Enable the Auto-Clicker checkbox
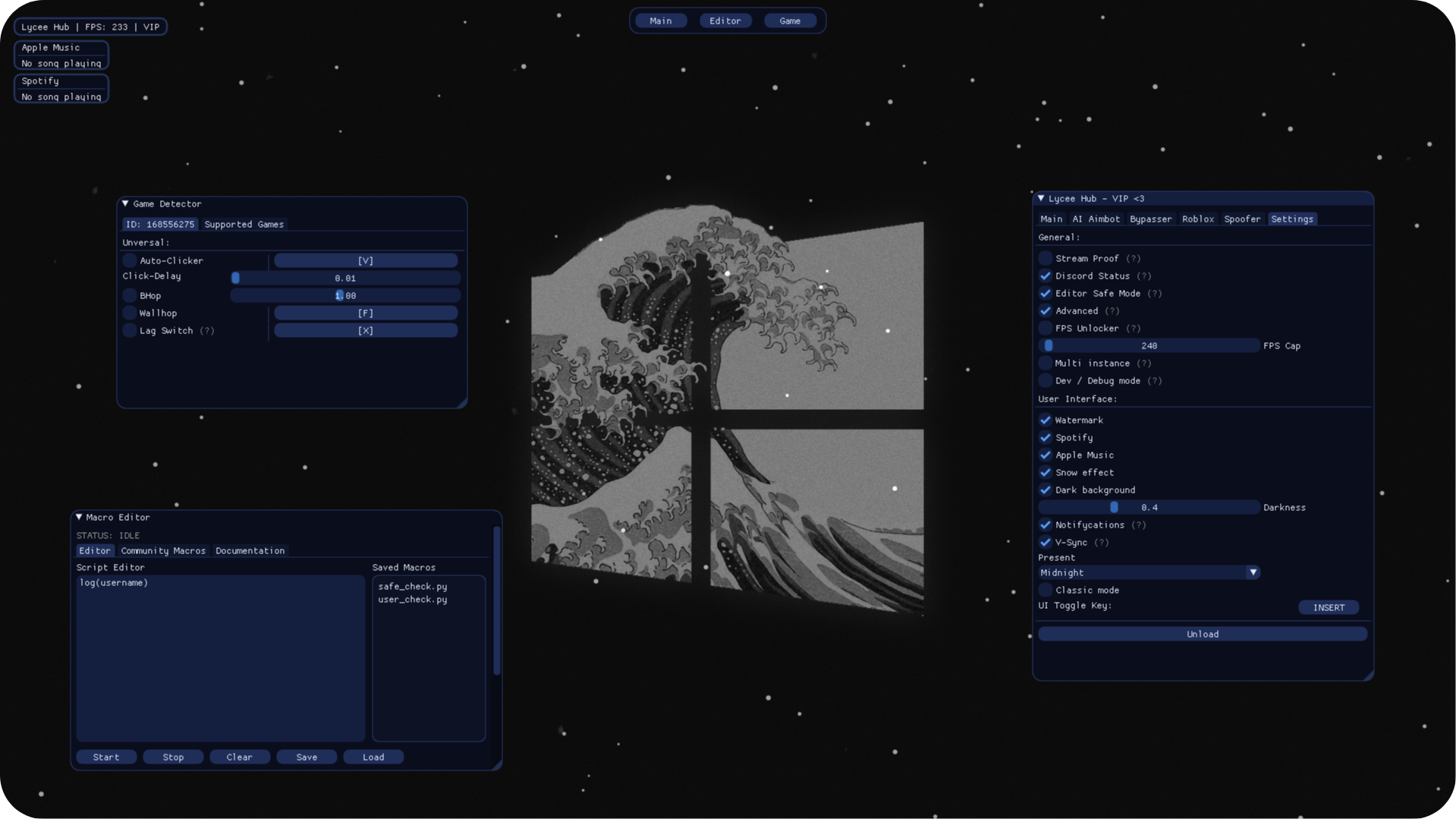 130,260
